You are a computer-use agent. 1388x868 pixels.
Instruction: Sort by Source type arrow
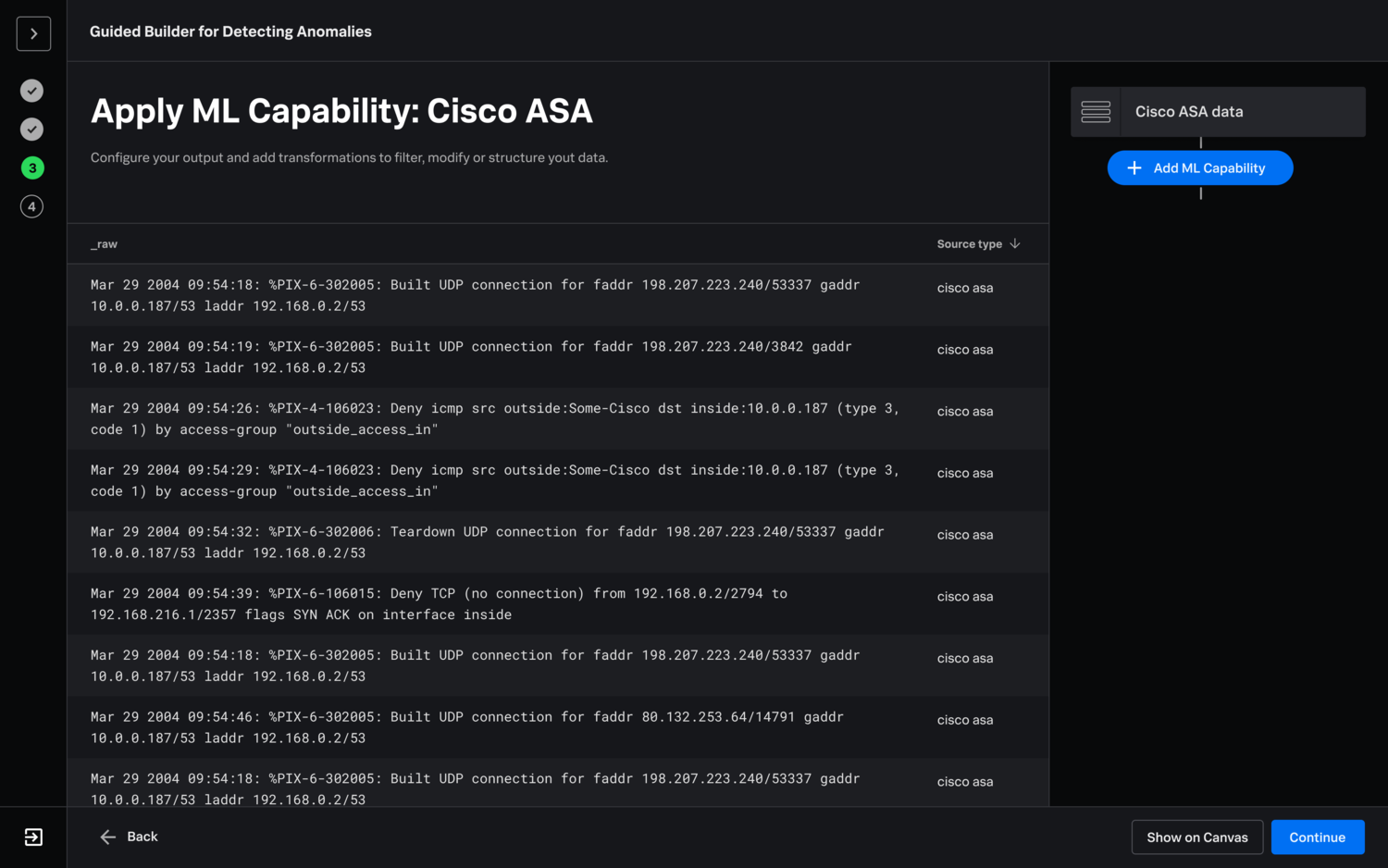point(1015,243)
